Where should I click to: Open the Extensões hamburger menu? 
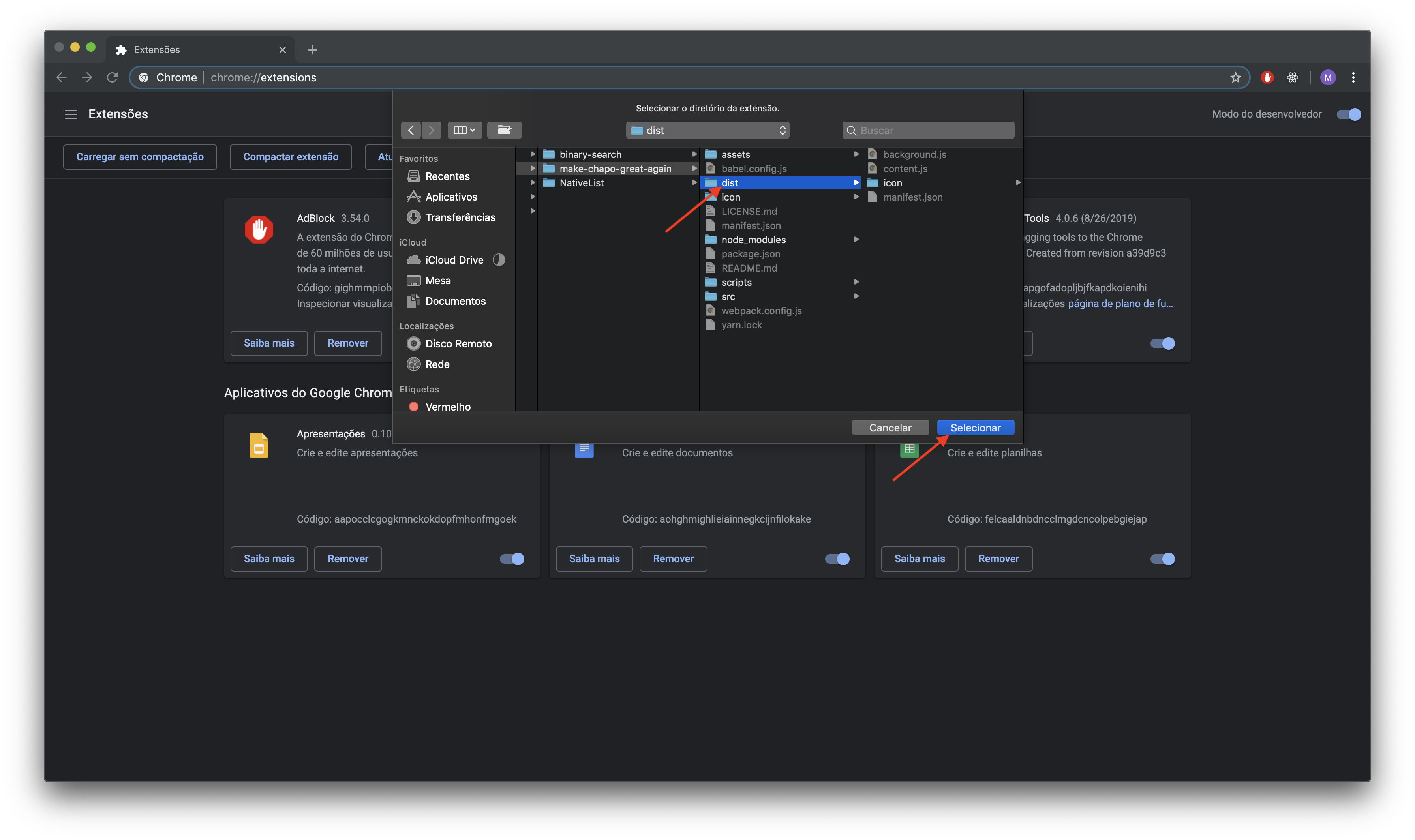(x=71, y=114)
